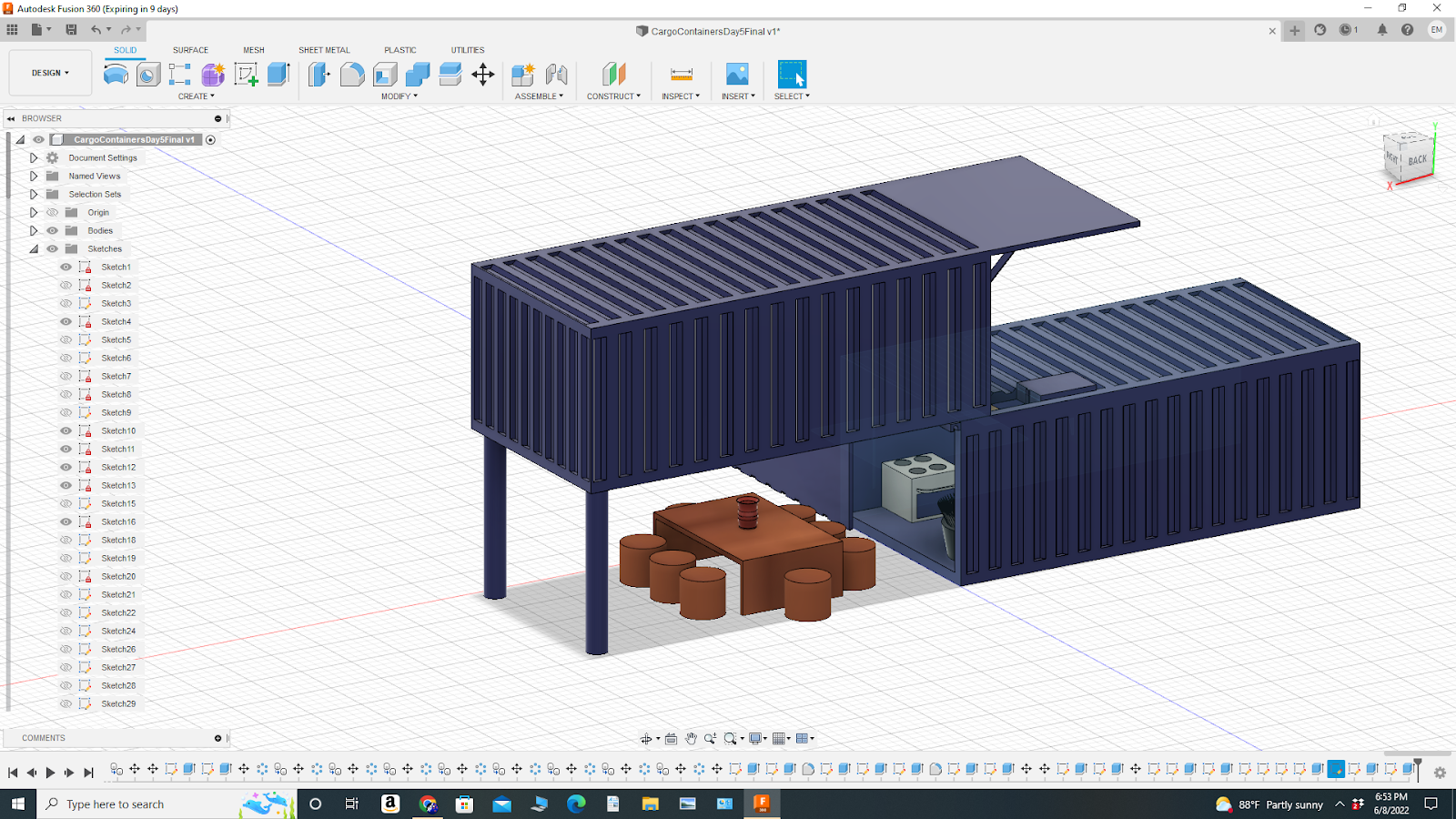Image resolution: width=1456 pixels, height=819 pixels.
Task: Select the Extrude tool
Action: tap(278, 75)
